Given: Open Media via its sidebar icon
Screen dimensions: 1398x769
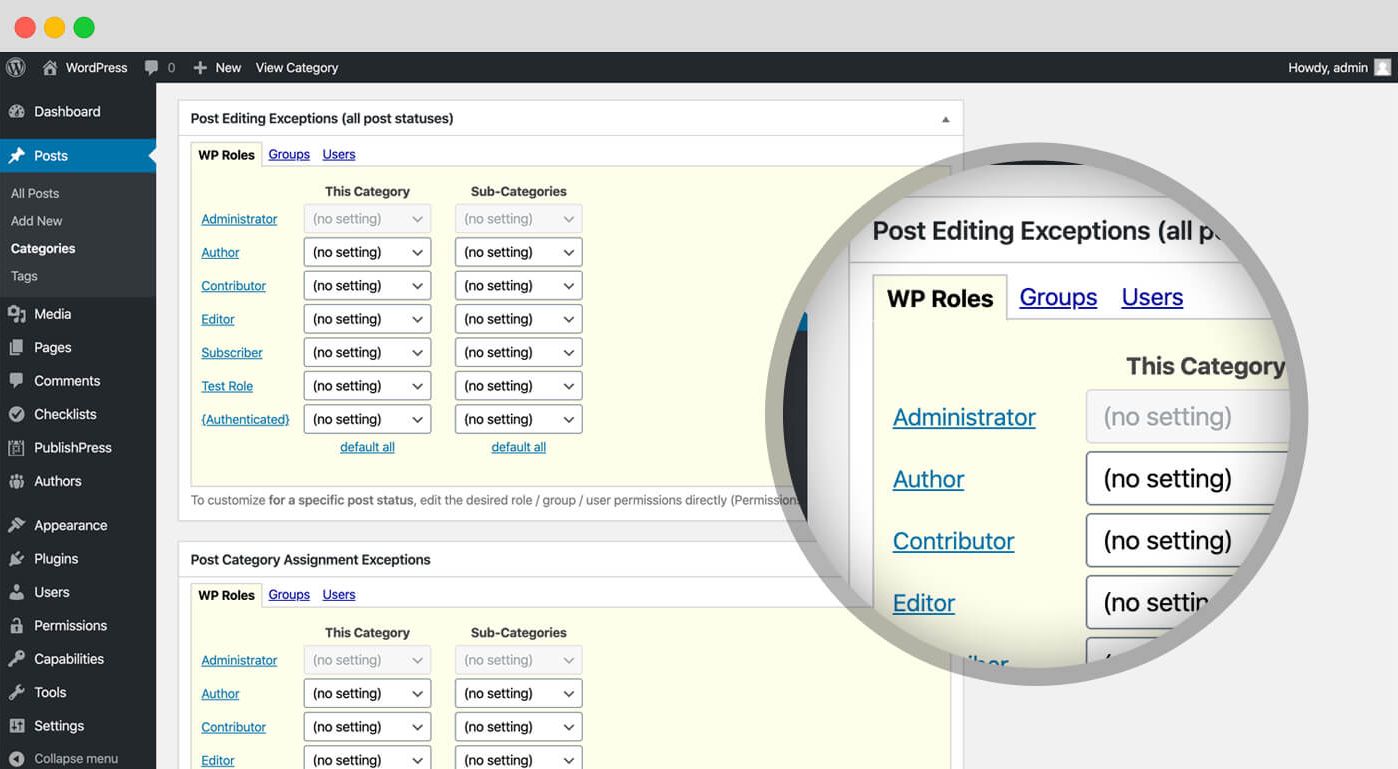Looking at the screenshot, I should pyautogui.click(x=17, y=314).
